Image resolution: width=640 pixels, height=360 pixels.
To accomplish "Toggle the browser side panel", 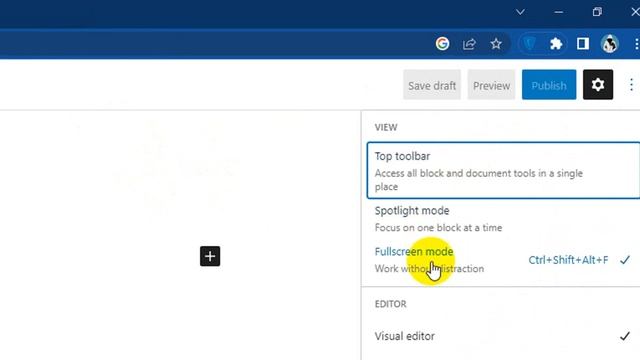I will pos(583,44).
